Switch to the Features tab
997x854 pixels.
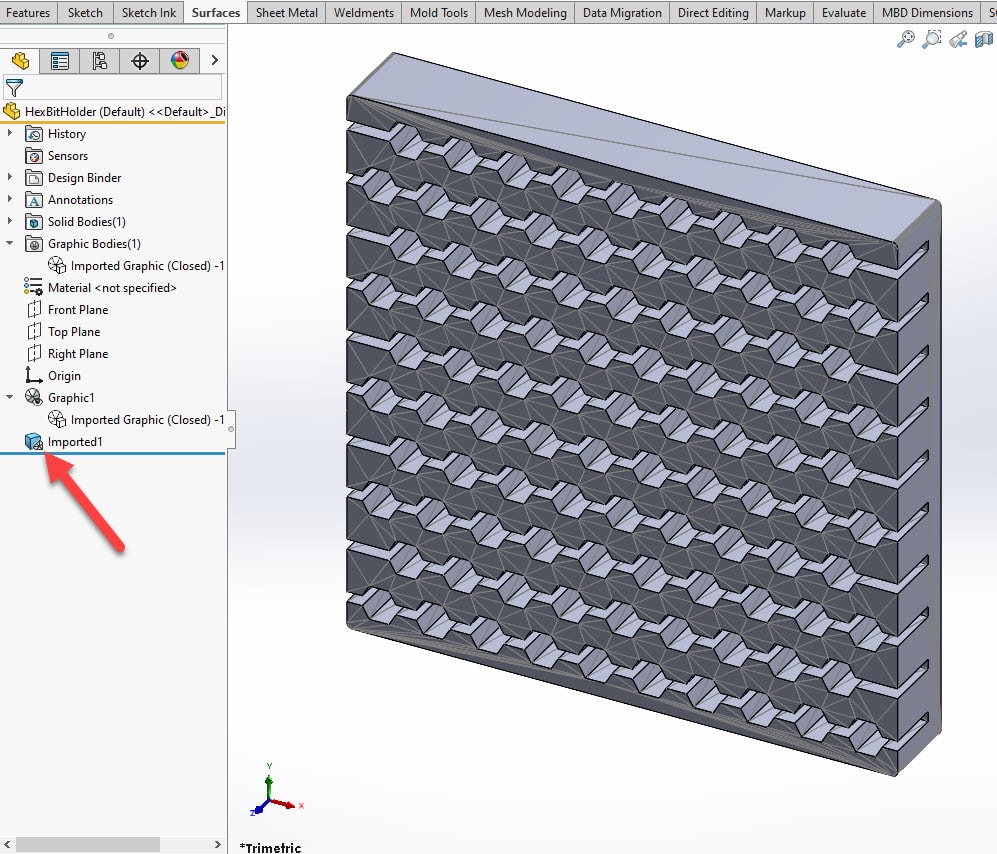point(28,13)
